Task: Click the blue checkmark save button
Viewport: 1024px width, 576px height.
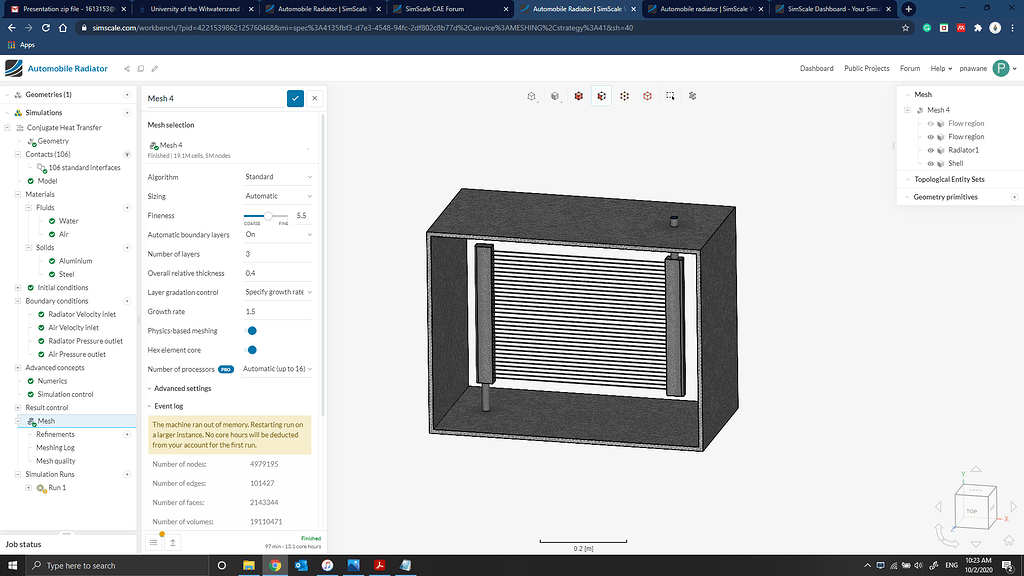Action: (x=295, y=98)
